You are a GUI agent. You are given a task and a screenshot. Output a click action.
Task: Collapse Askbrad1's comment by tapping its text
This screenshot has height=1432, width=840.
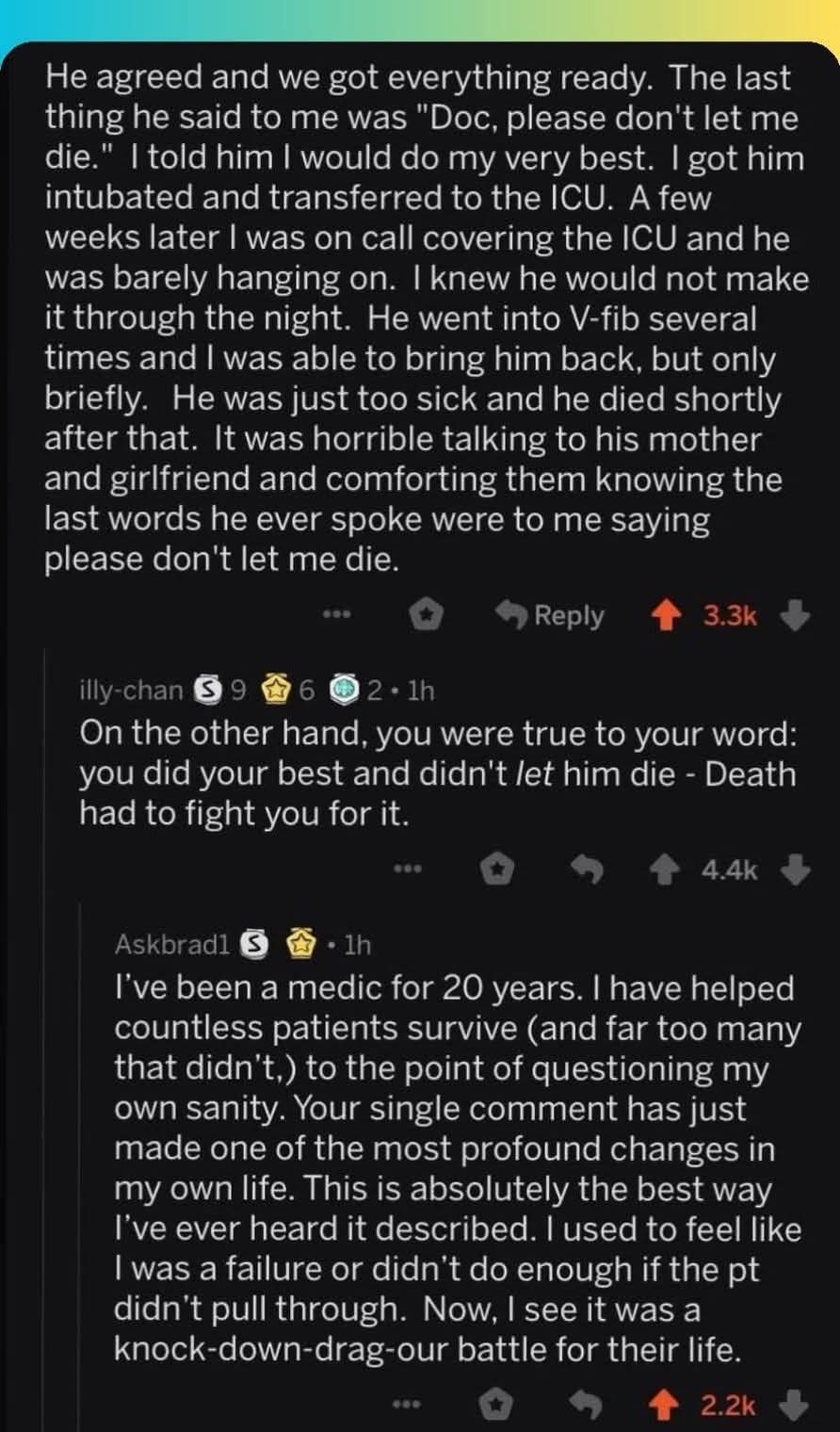point(452,1168)
